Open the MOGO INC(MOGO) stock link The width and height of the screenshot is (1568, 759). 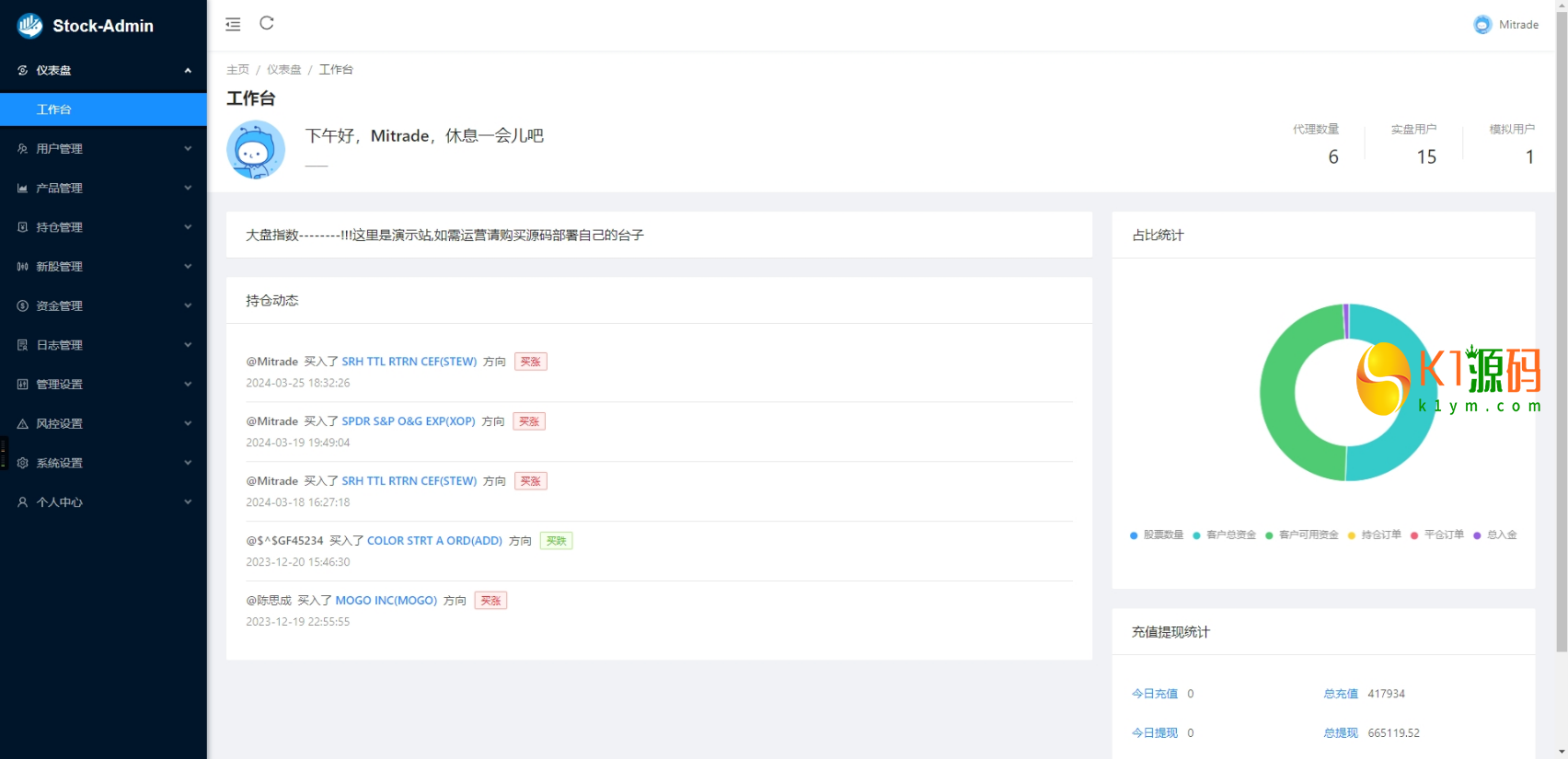pyautogui.click(x=386, y=601)
